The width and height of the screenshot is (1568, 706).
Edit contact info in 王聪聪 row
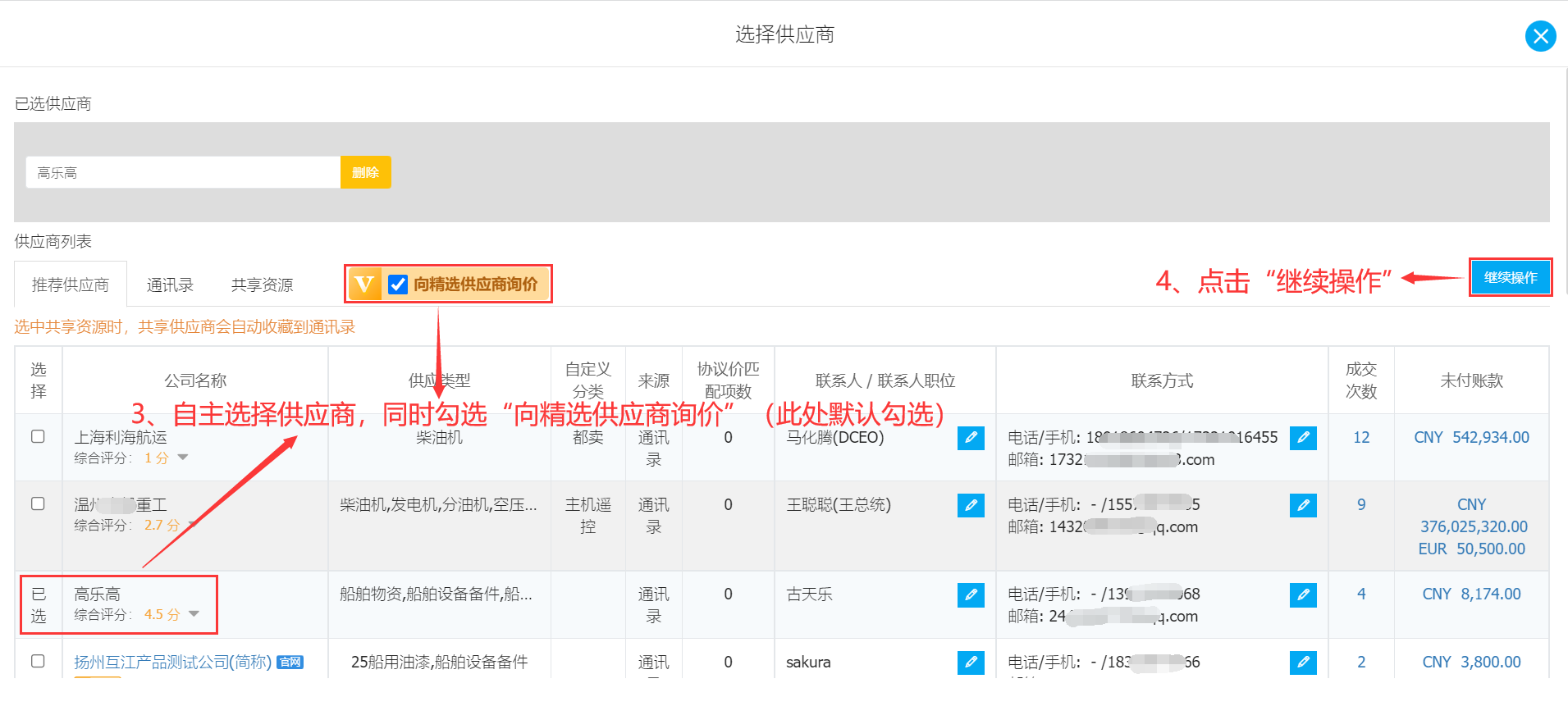[x=1303, y=505]
